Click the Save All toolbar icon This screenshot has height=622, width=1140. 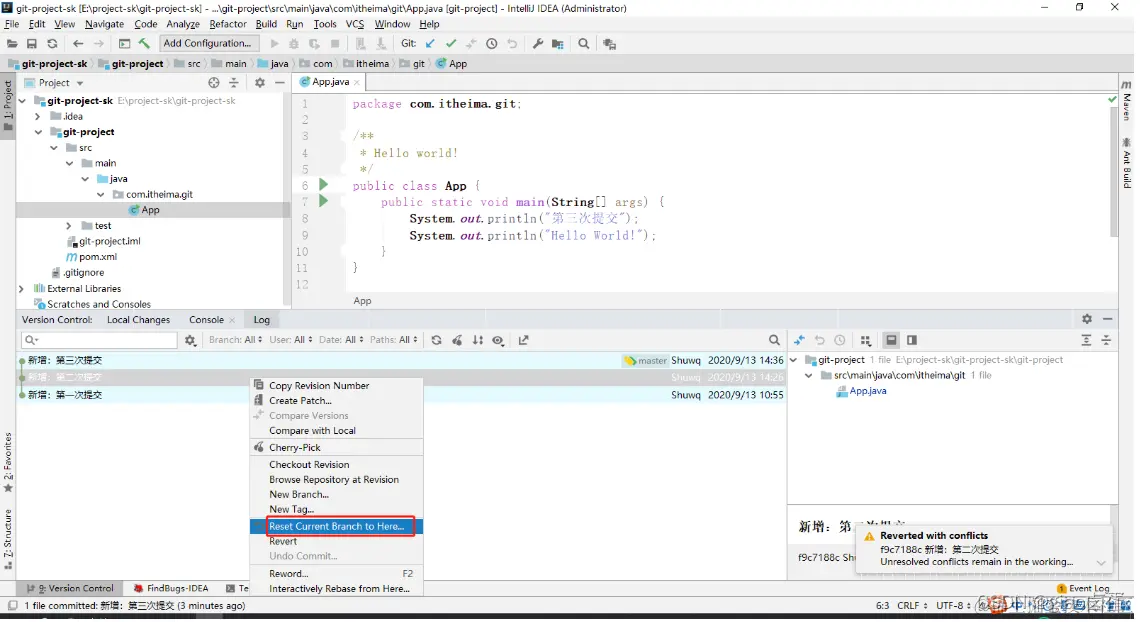coord(32,44)
